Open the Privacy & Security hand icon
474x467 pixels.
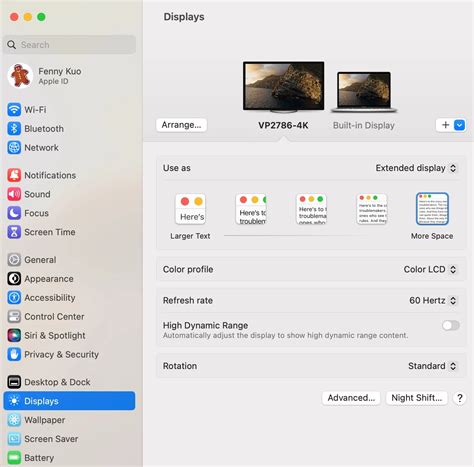(x=14, y=354)
